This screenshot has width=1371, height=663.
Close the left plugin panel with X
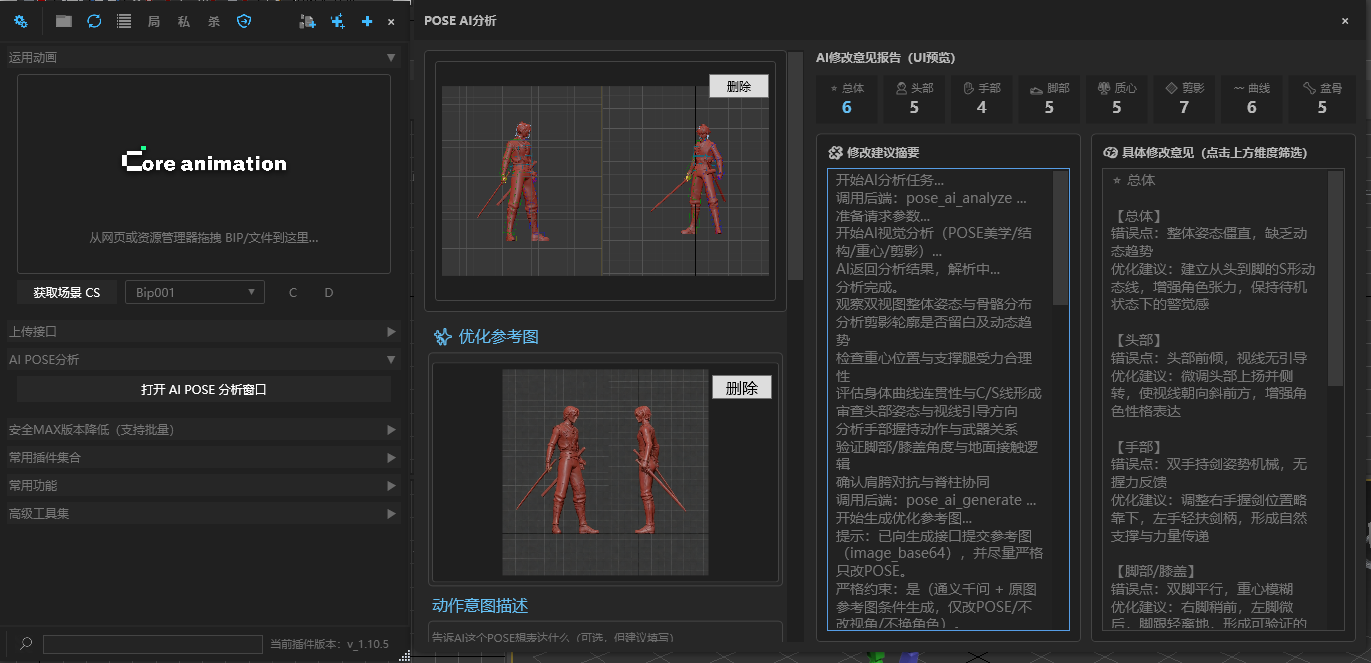[x=391, y=21]
